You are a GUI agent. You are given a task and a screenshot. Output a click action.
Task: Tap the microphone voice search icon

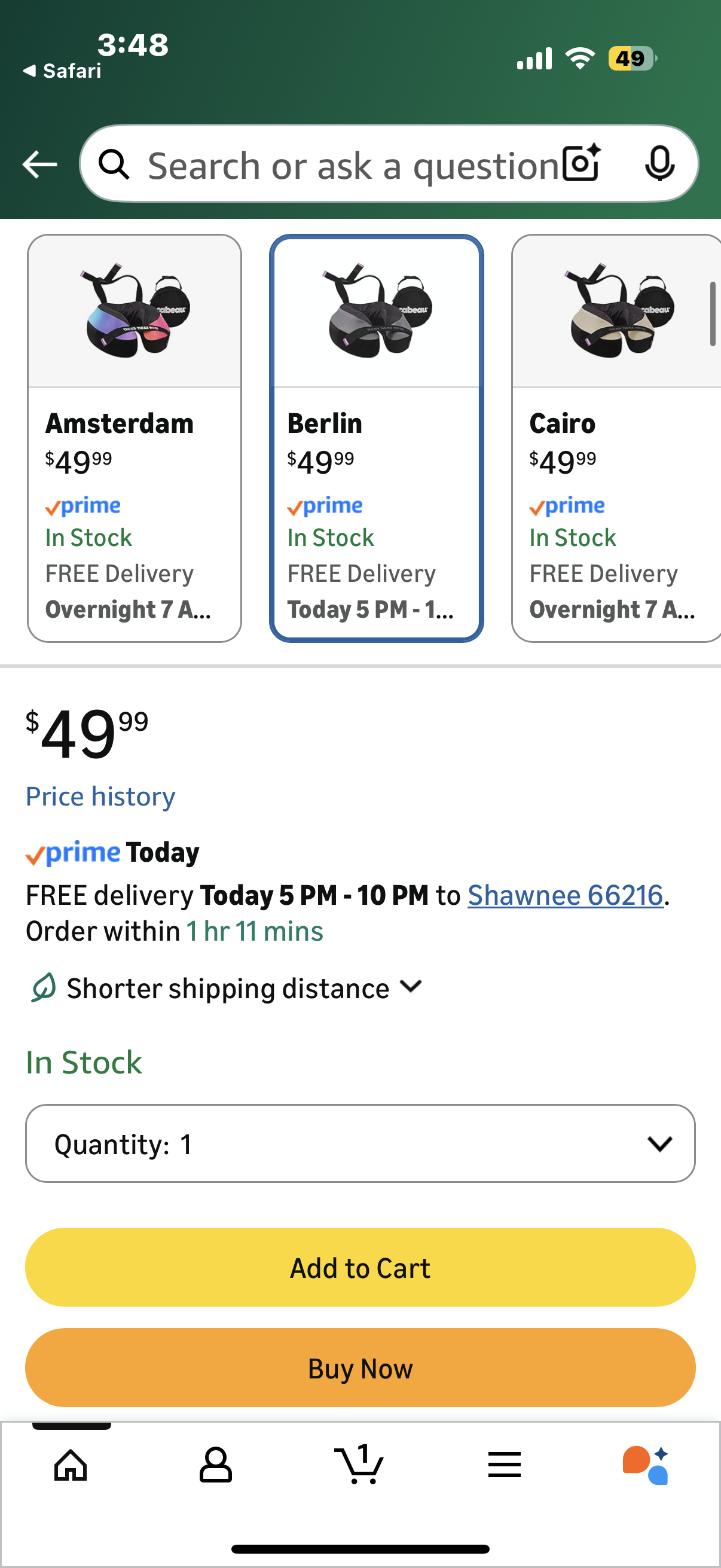[659, 163]
